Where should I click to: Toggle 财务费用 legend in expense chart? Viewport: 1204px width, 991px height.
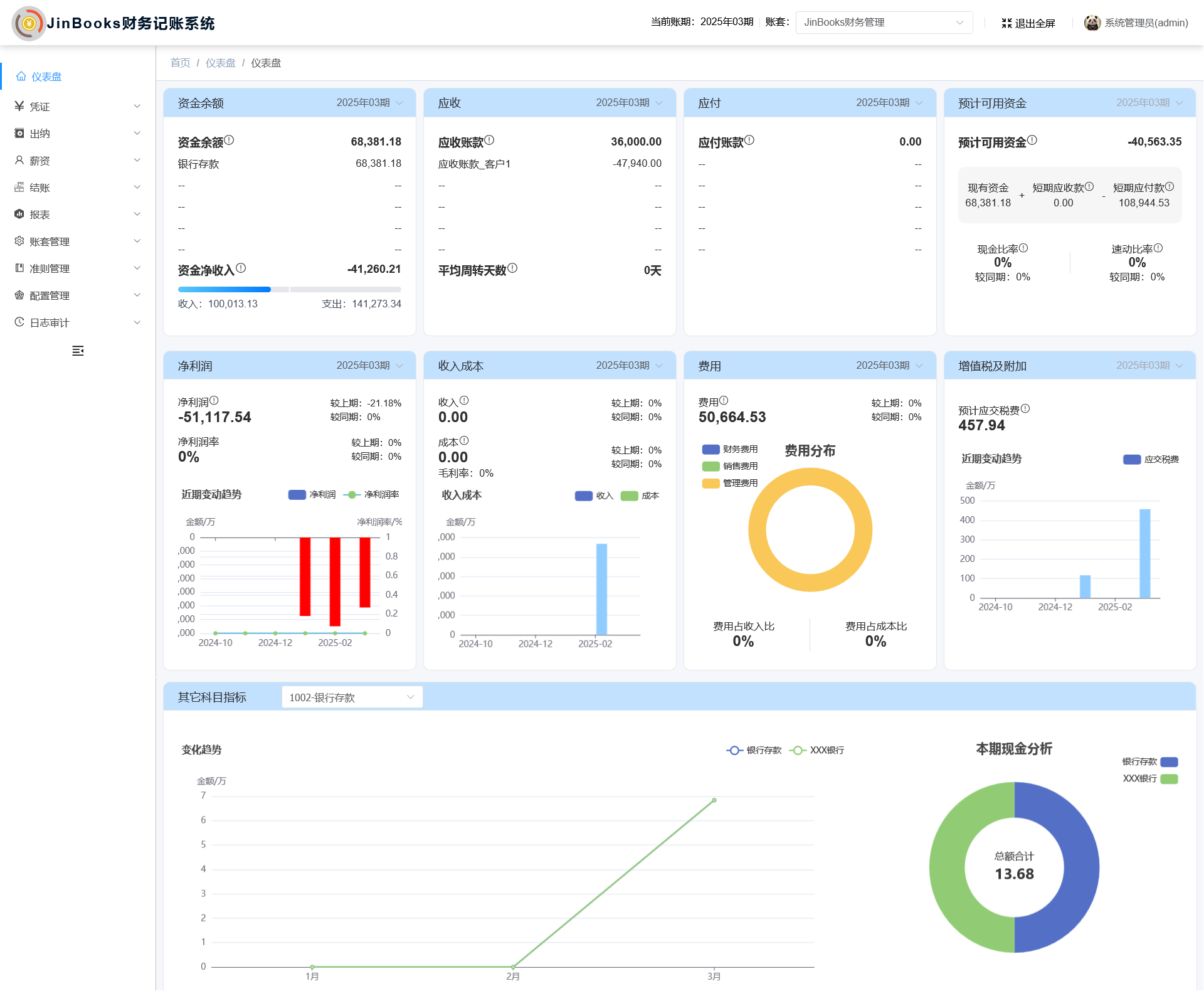click(x=710, y=449)
